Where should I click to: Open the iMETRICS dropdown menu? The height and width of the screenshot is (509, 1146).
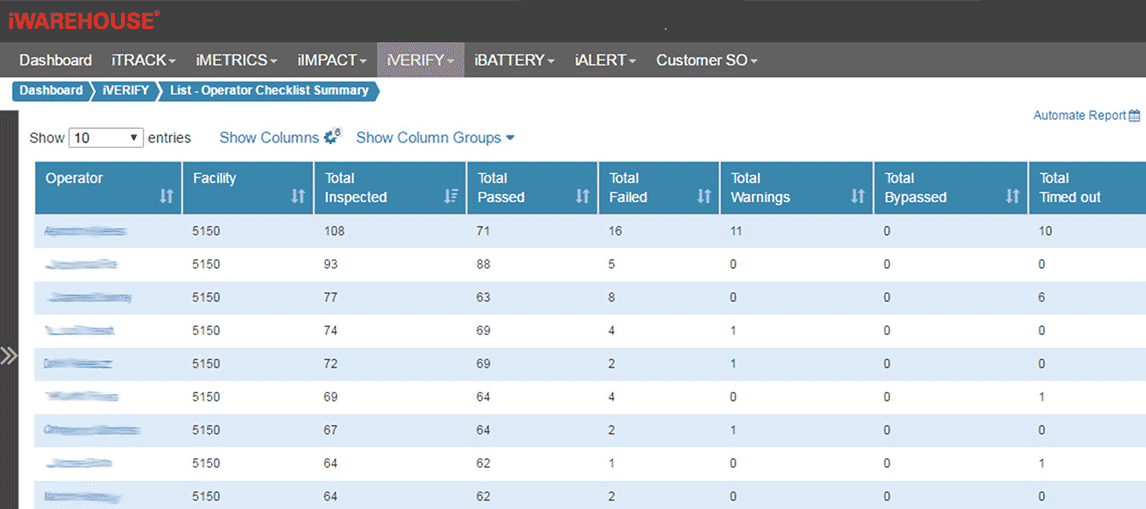pyautogui.click(x=236, y=60)
